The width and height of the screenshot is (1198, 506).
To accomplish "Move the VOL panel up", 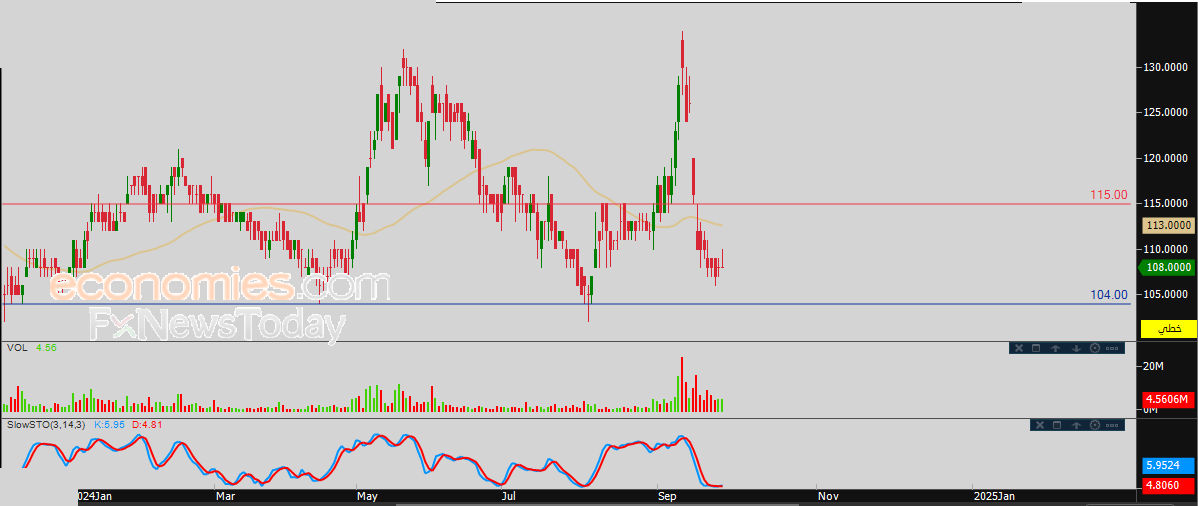I will click(x=1055, y=349).
